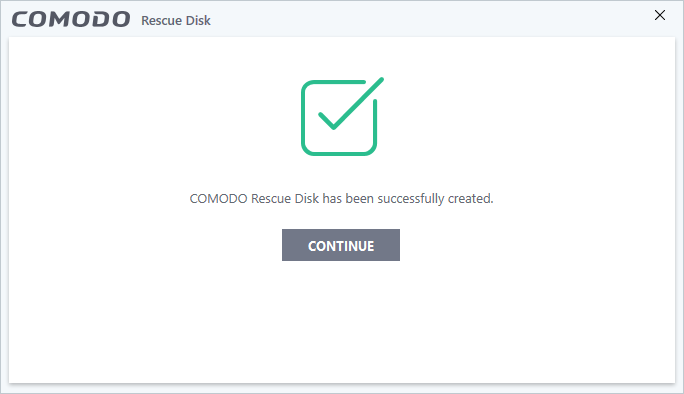
Task: Confirm rescue disk creation with CONTINUE
Action: [341, 245]
